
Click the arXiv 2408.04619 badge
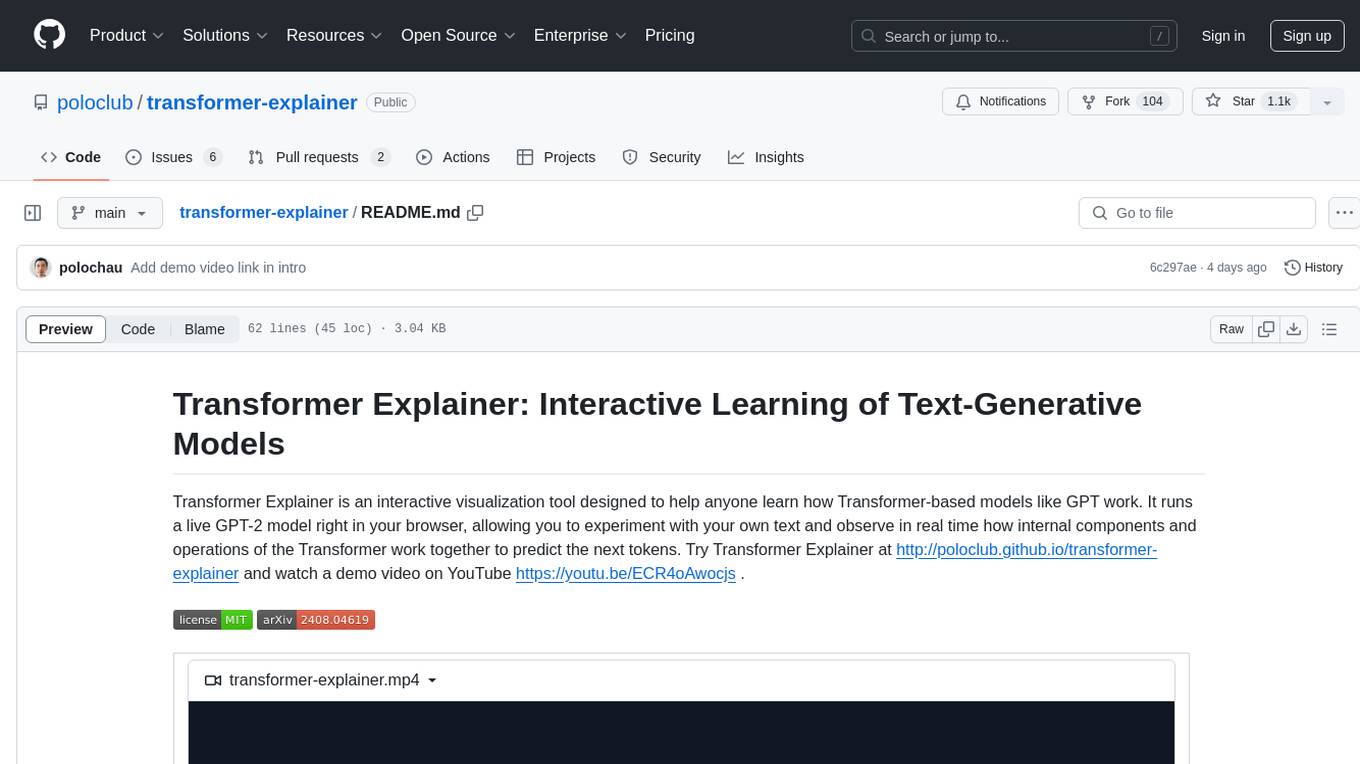tap(316, 620)
